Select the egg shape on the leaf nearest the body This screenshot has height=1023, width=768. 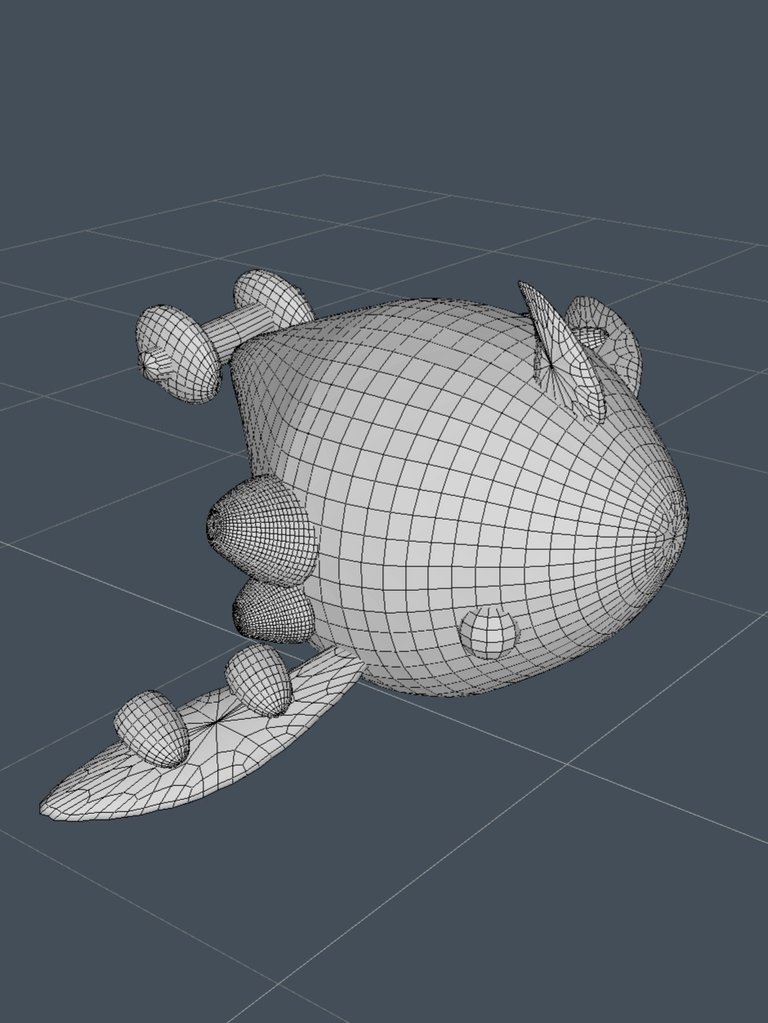(258, 680)
